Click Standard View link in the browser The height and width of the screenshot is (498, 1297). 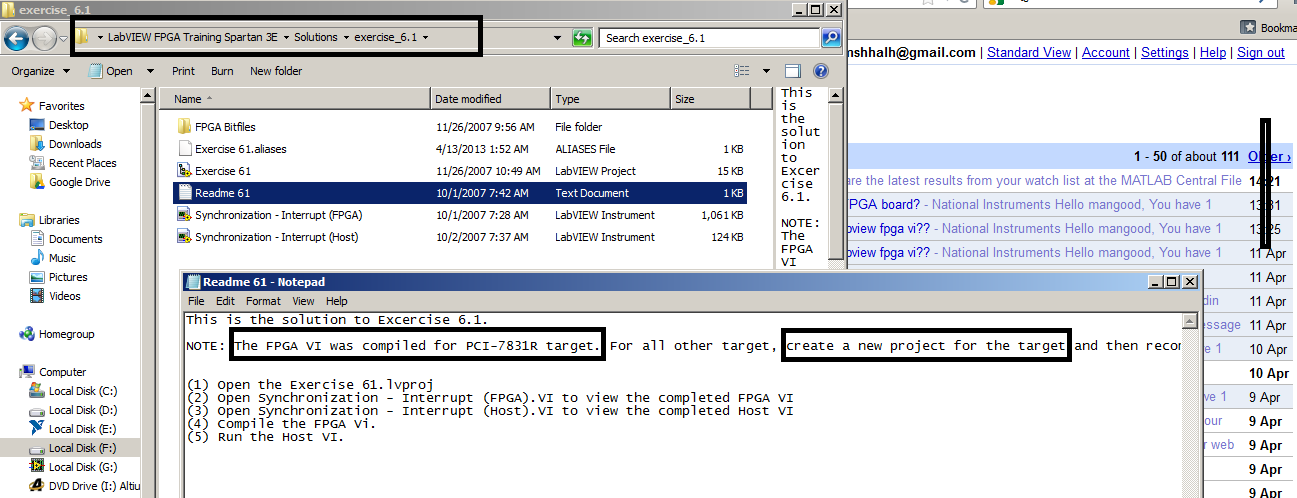click(1029, 52)
